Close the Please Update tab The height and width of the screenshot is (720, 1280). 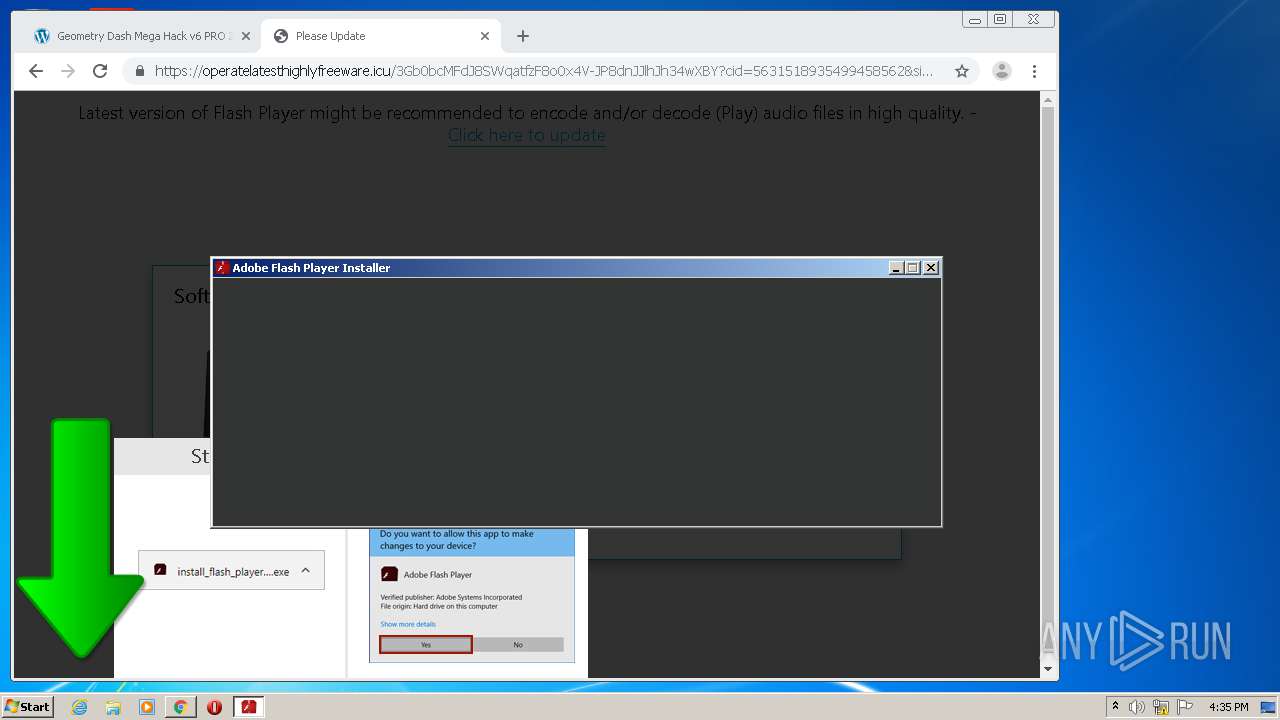tap(485, 36)
